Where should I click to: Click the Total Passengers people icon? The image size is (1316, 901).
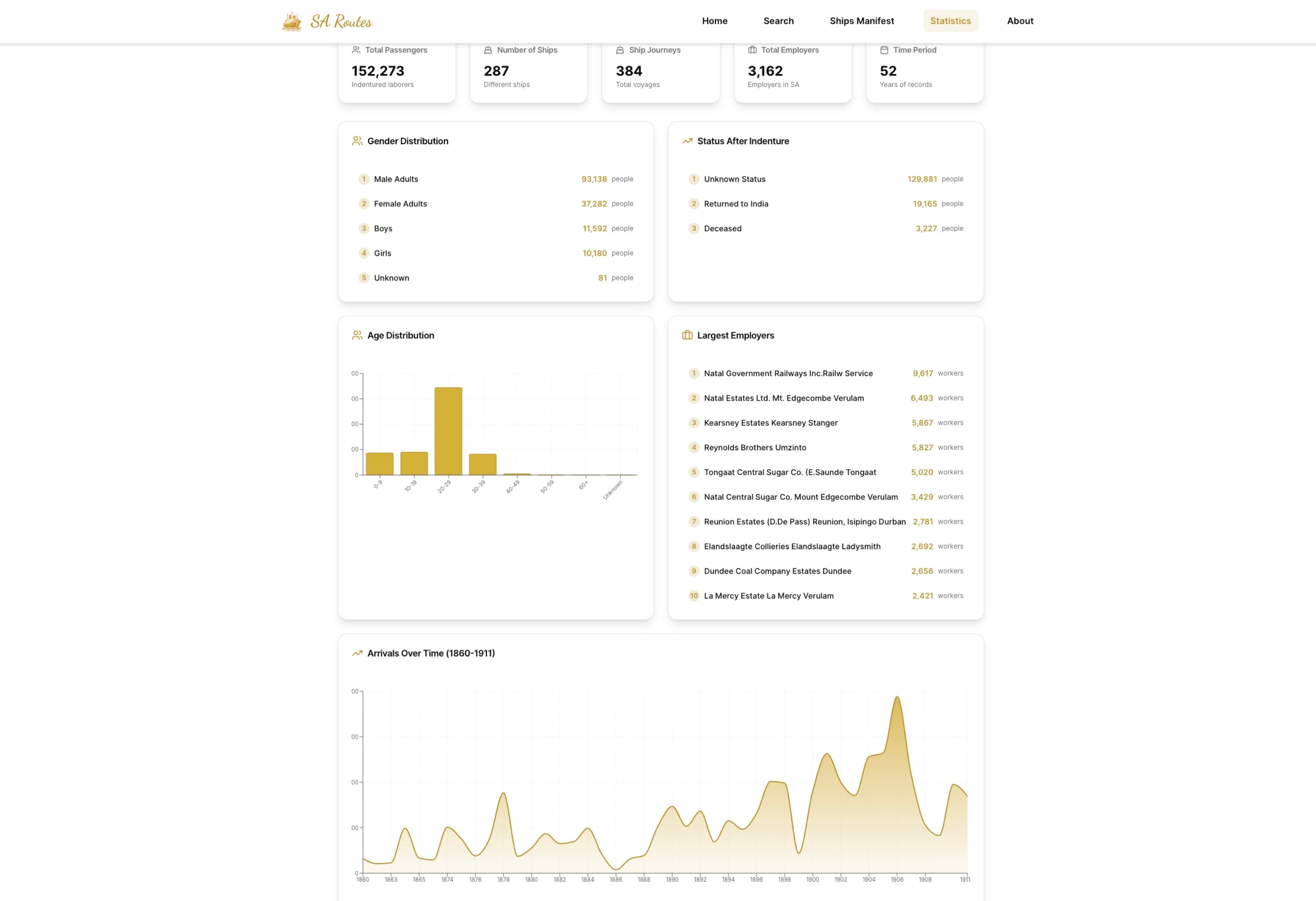[x=356, y=50]
